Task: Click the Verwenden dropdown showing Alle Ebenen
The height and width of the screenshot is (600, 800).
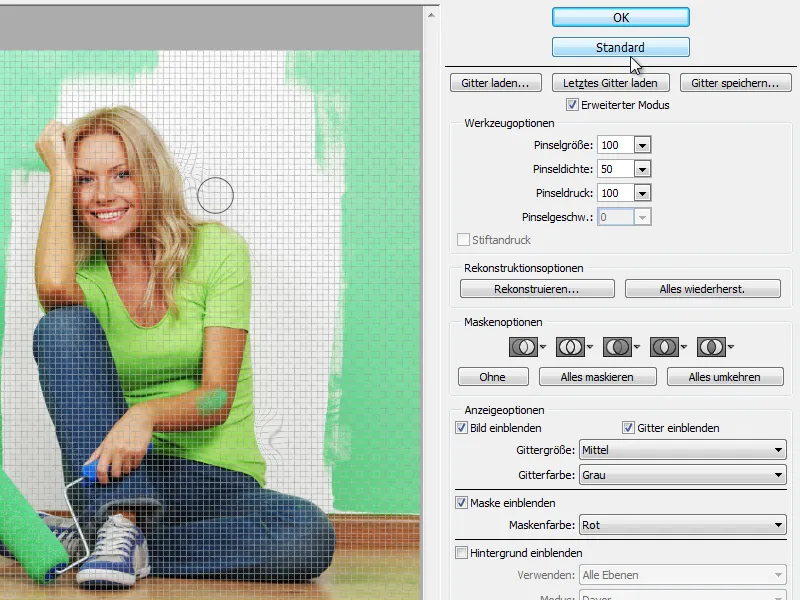Action: click(683, 575)
